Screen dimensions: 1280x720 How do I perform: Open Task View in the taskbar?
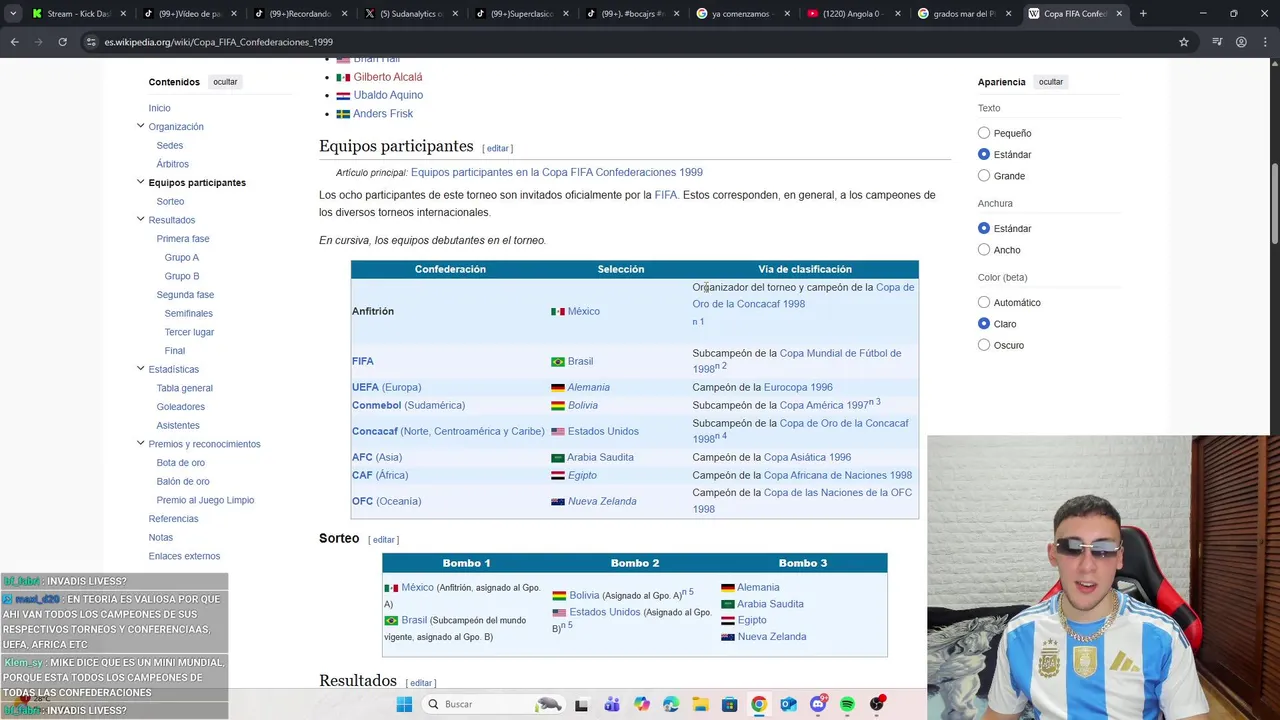[581, 704]
